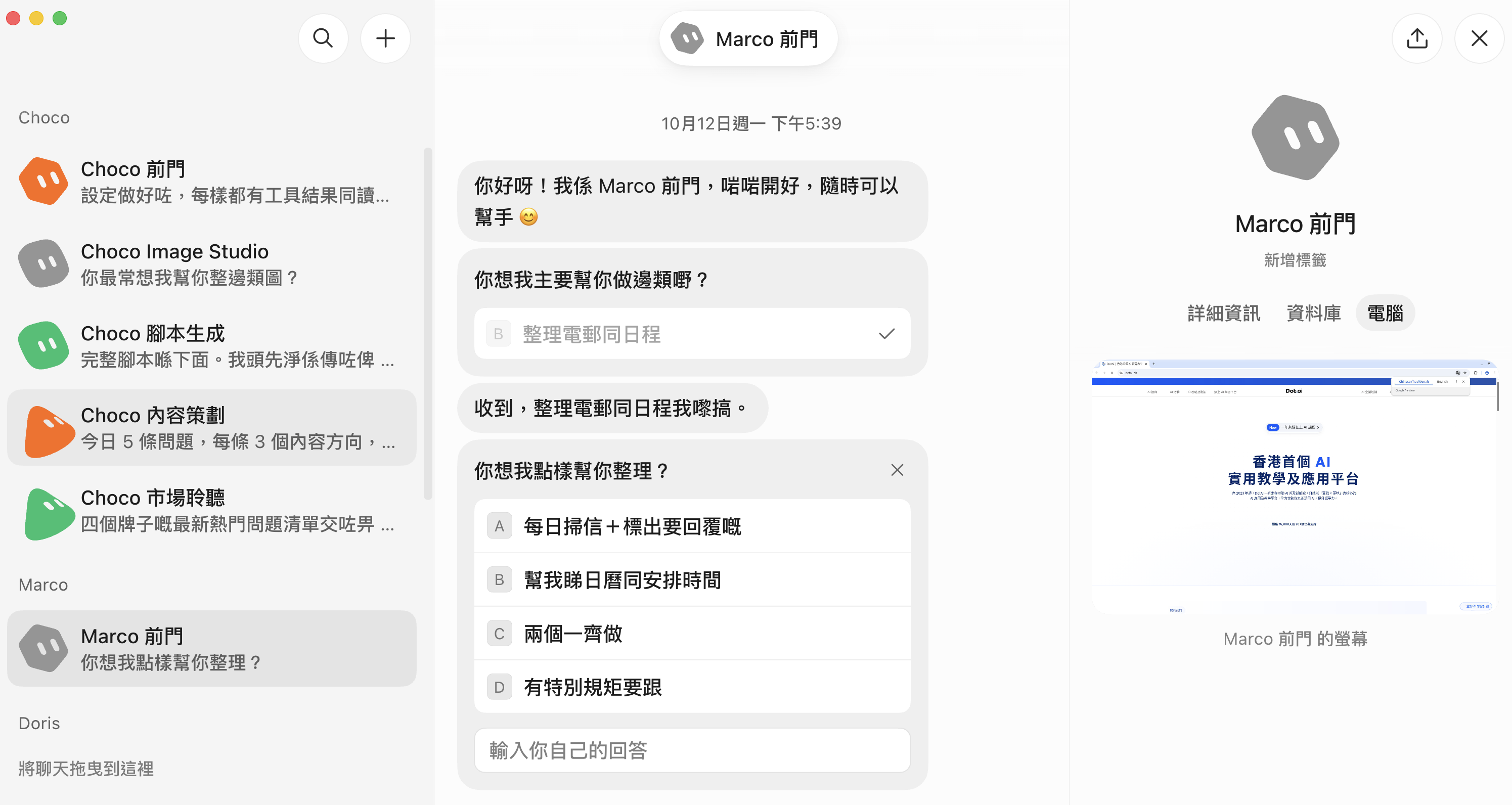The width and height of the screenshot is (1512, 805).
Task: Click the sidebar chat list scrollbar
Action: click(428, 324)
